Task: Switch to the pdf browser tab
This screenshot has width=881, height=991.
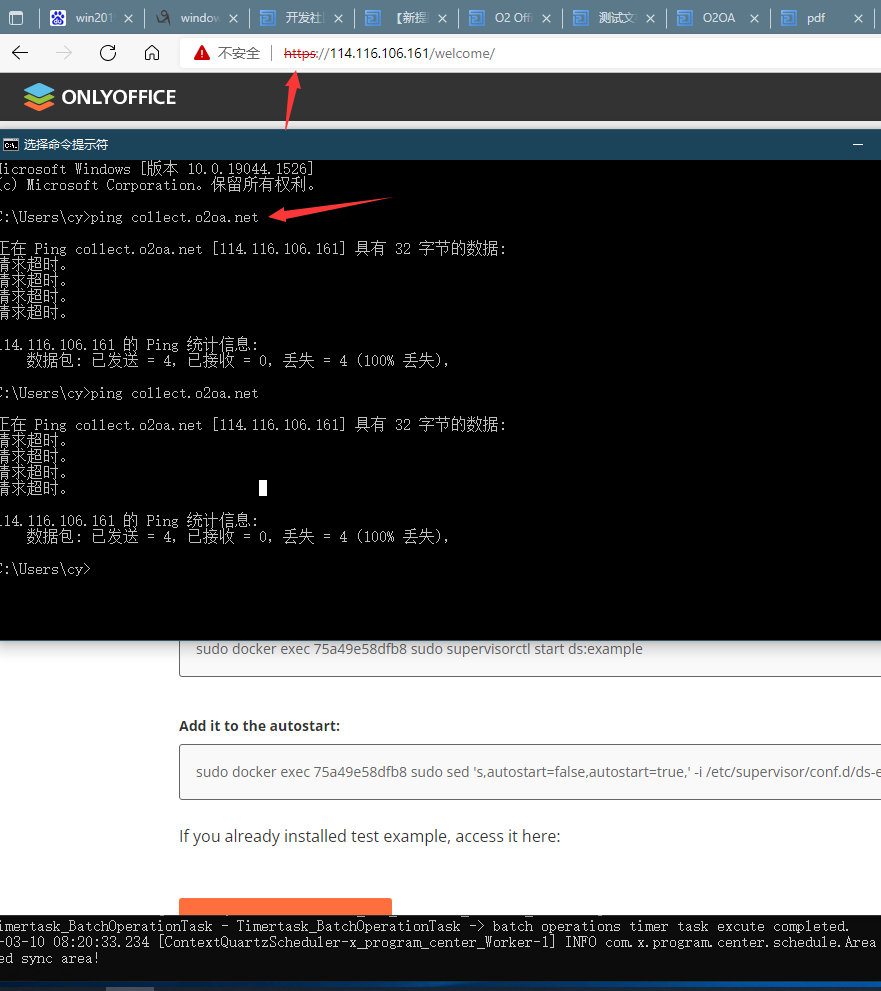Action: point(823,18)
